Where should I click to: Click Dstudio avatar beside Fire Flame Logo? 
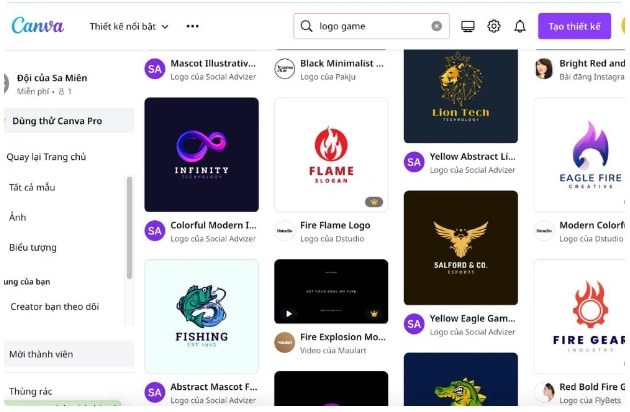(x=284, y=231)
